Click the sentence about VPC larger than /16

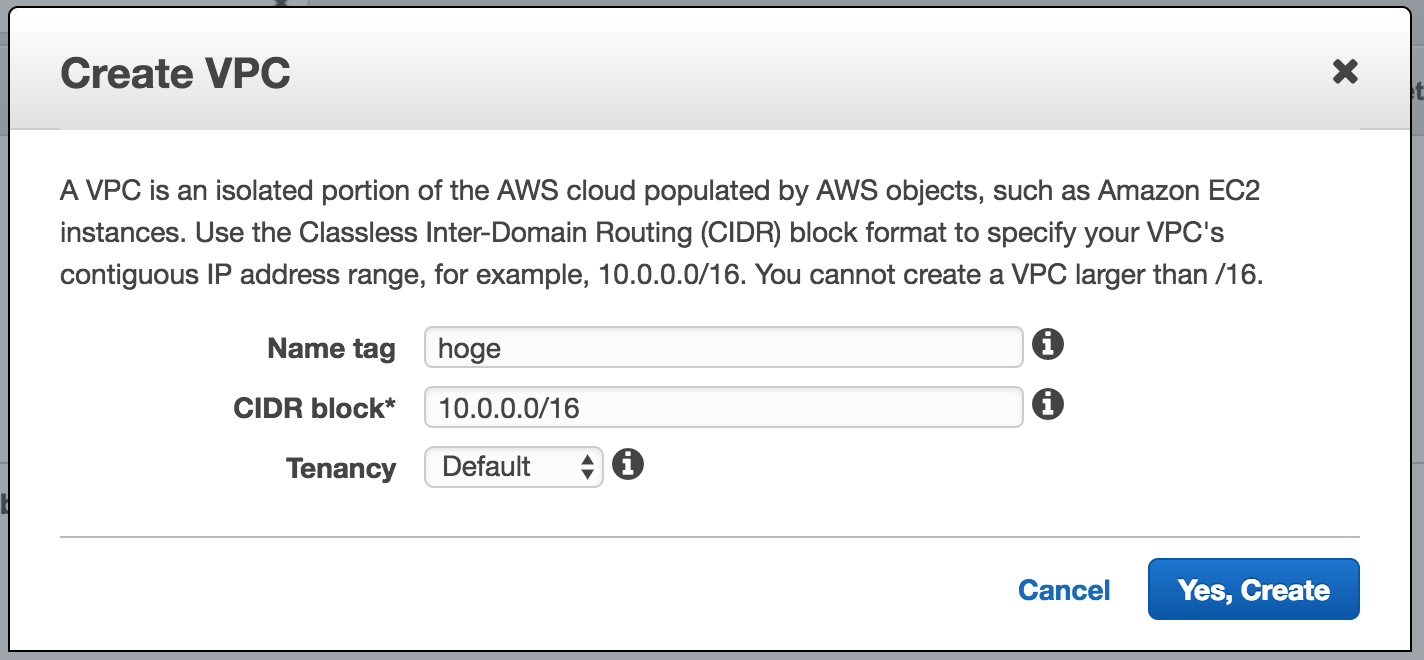tap(1010, 275)
